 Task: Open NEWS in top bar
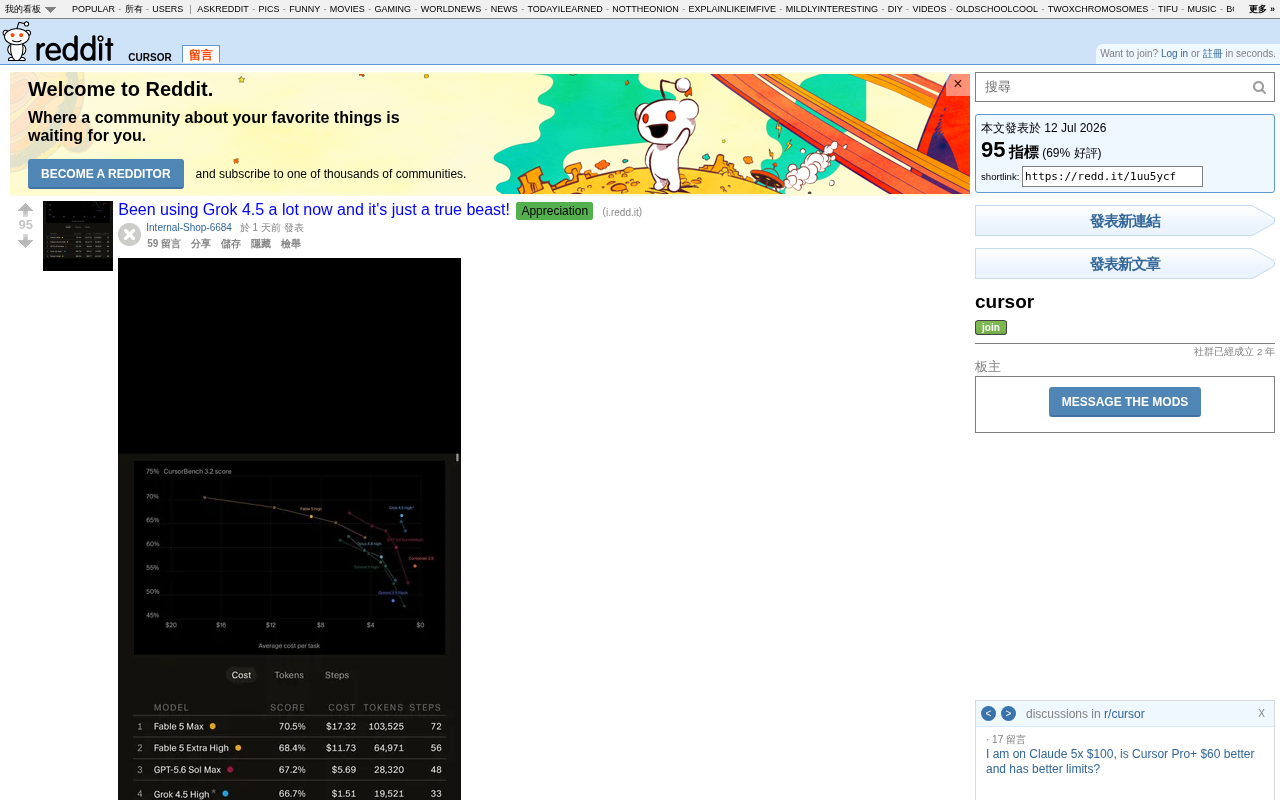(504, 9)
